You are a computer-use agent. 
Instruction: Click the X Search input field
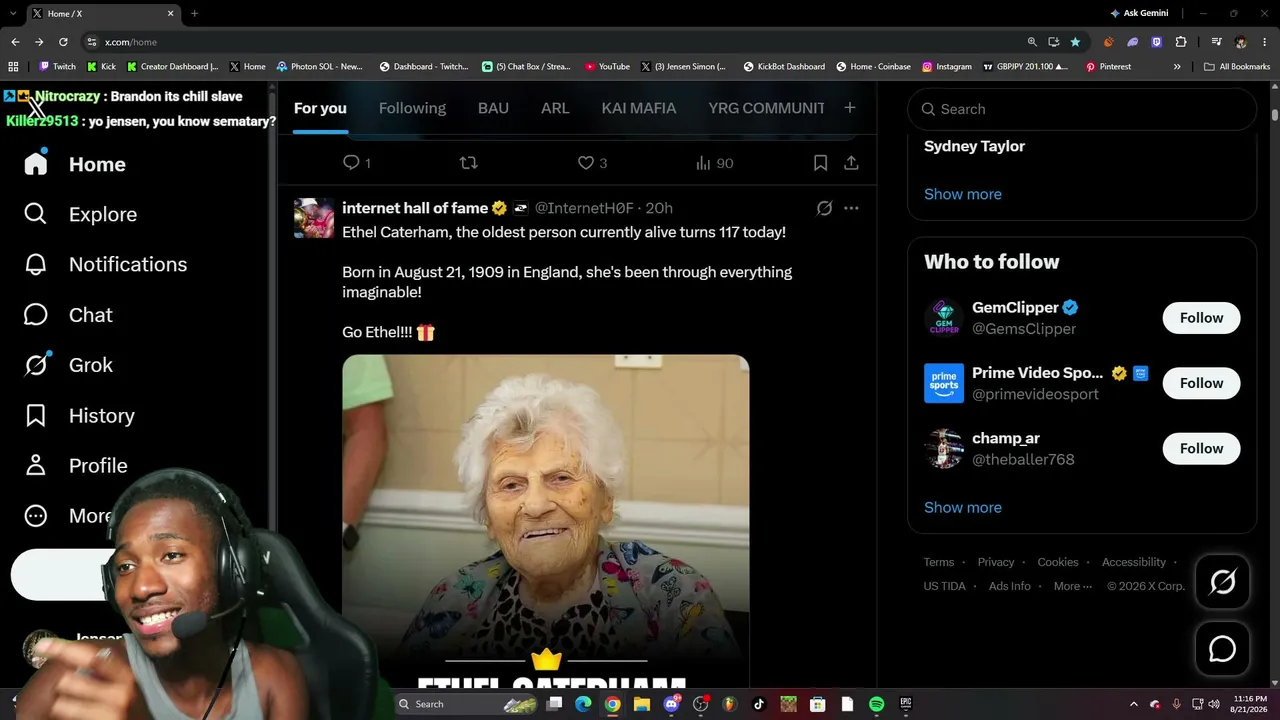(x=1082, y=109)
